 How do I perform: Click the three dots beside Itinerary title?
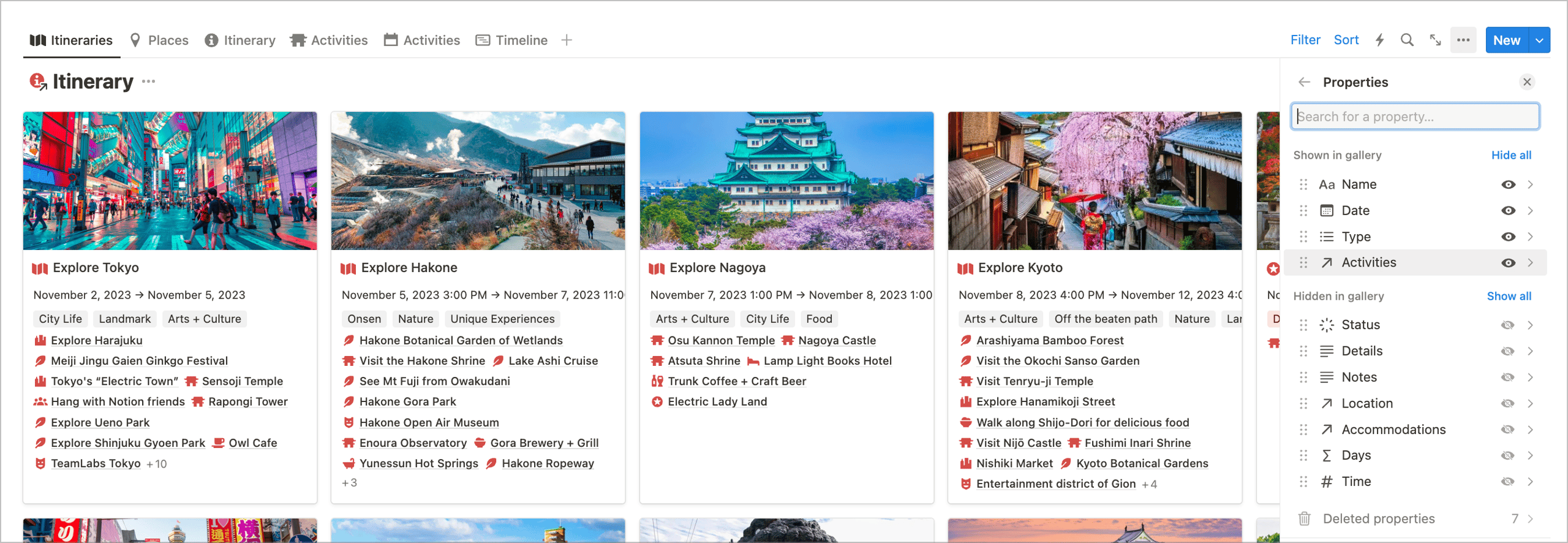pos(148,82)
